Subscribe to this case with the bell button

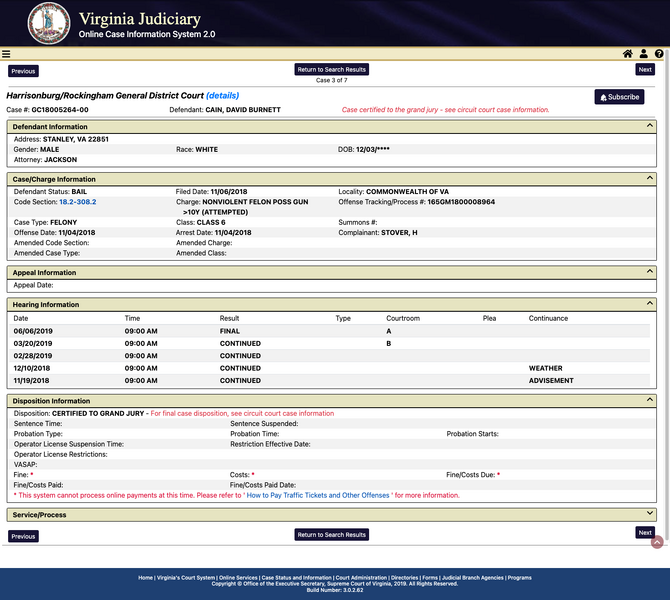[x=619, y=97]
